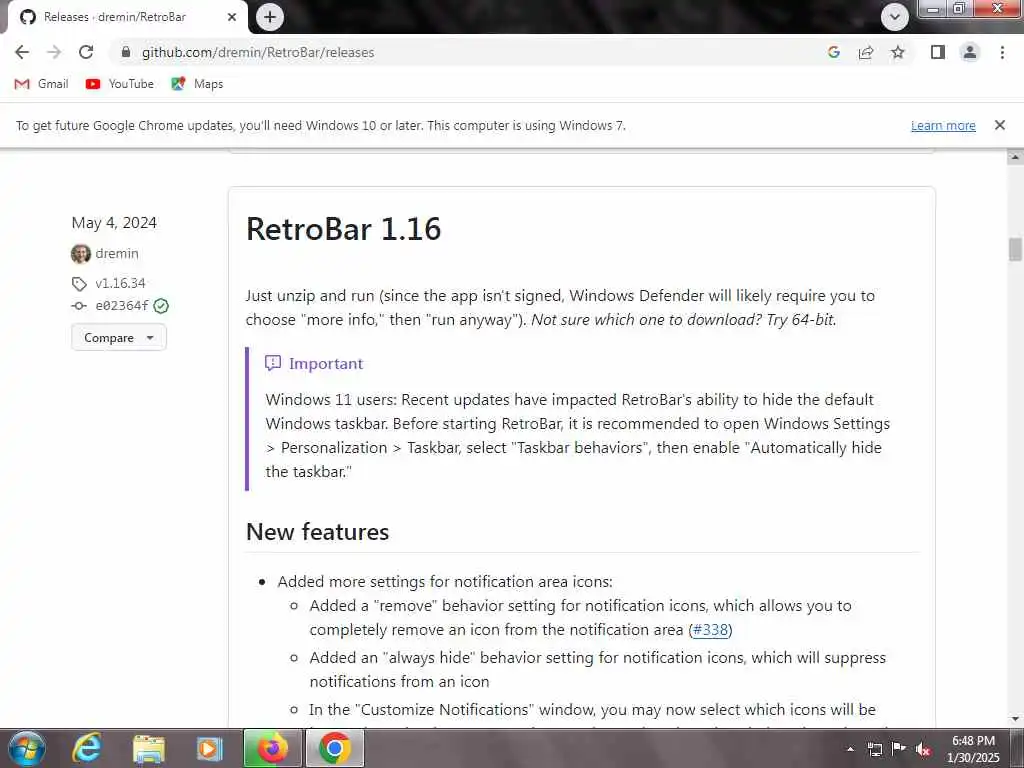Dismiss the Chrome update notice
Viewport: 1024px width, 768px height.
click(x=999, y=125)
